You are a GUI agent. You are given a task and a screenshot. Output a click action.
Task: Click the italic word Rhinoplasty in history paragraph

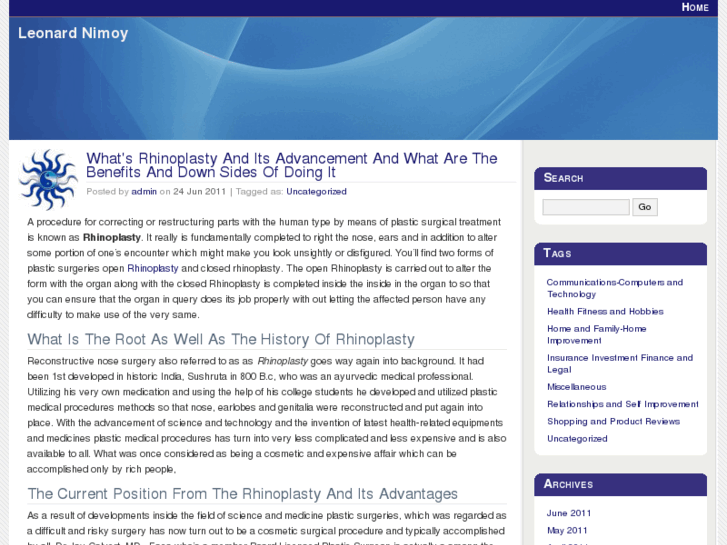(x=282, y=361)
